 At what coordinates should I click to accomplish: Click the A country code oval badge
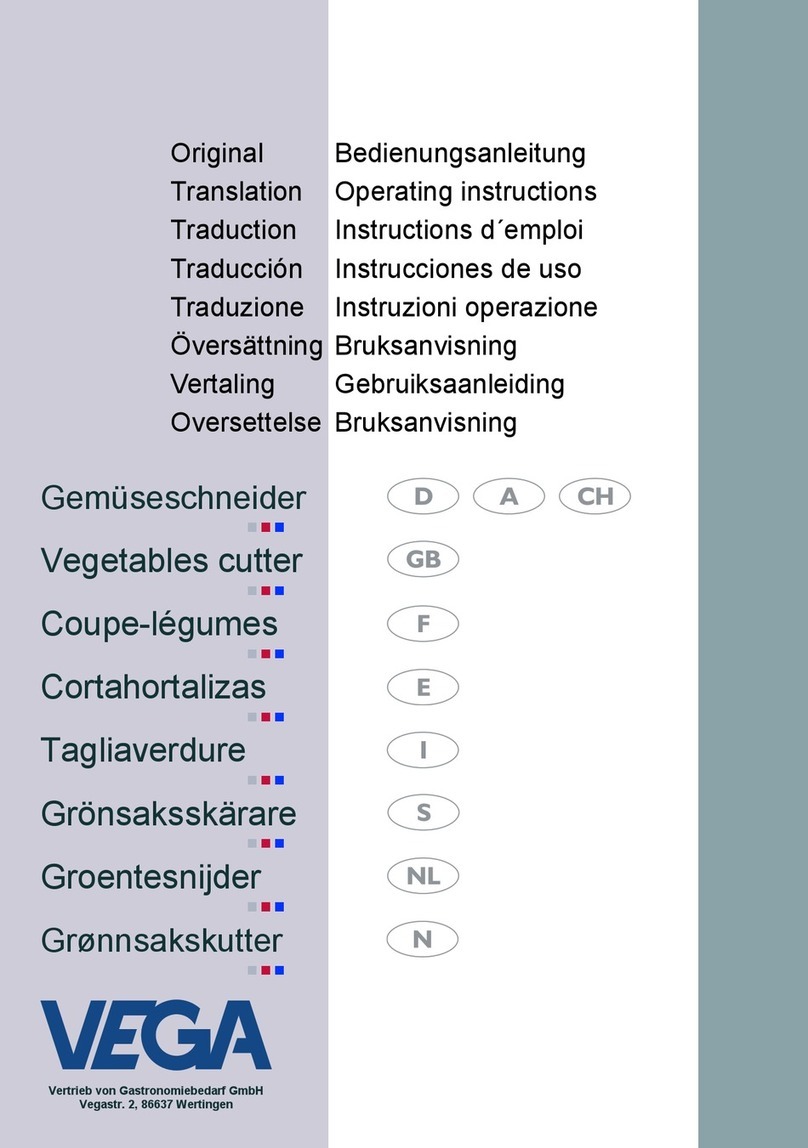[509, 496]
